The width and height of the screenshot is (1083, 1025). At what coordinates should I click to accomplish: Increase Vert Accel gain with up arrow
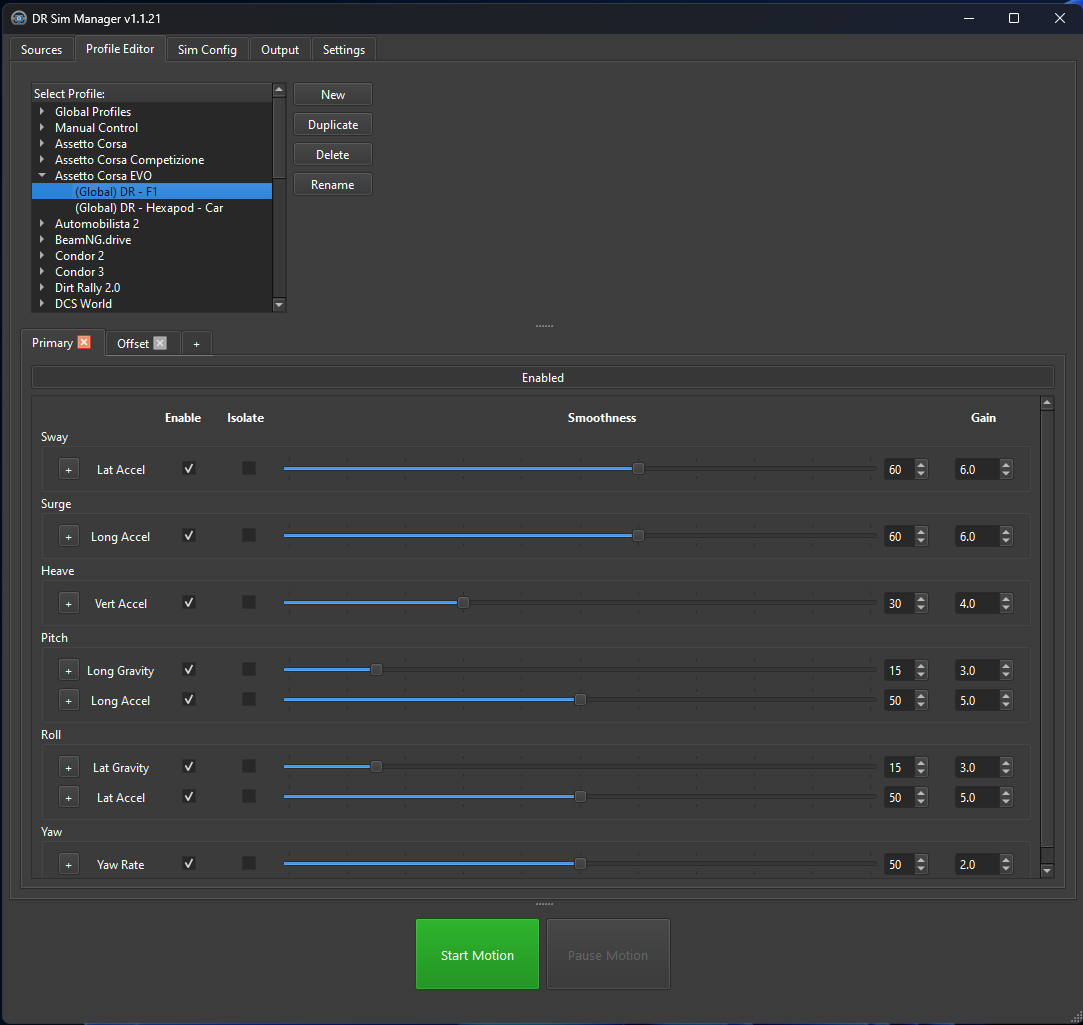click(1006, 599)
